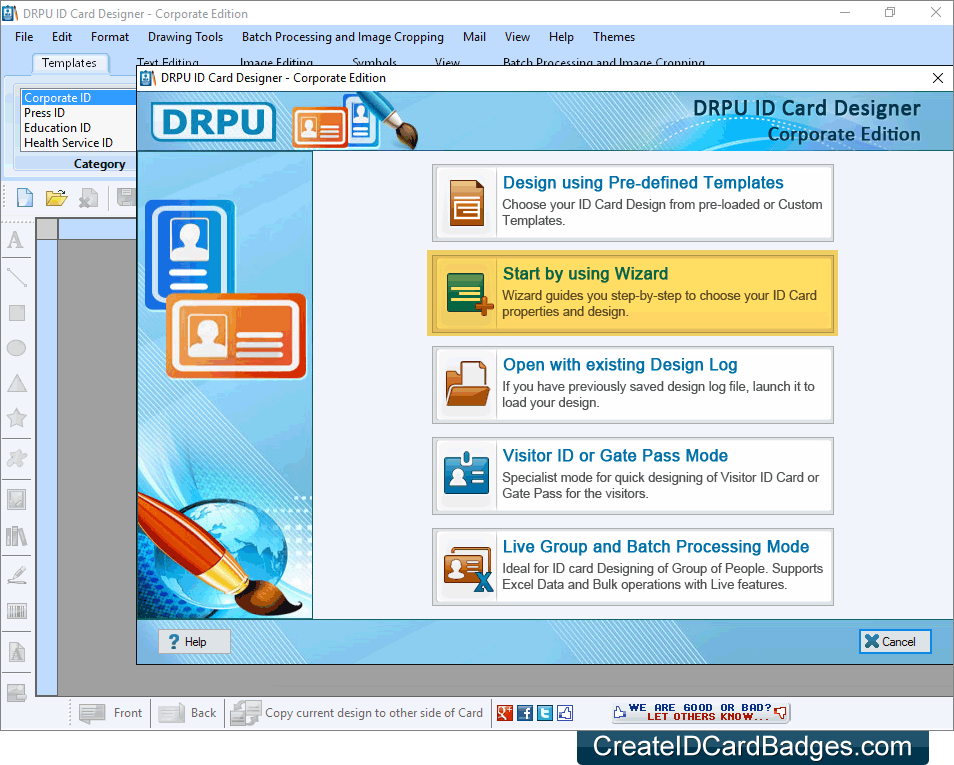Click the Help button in the dialog
This screenshot has height=765, width=954.
coord(195,641)
